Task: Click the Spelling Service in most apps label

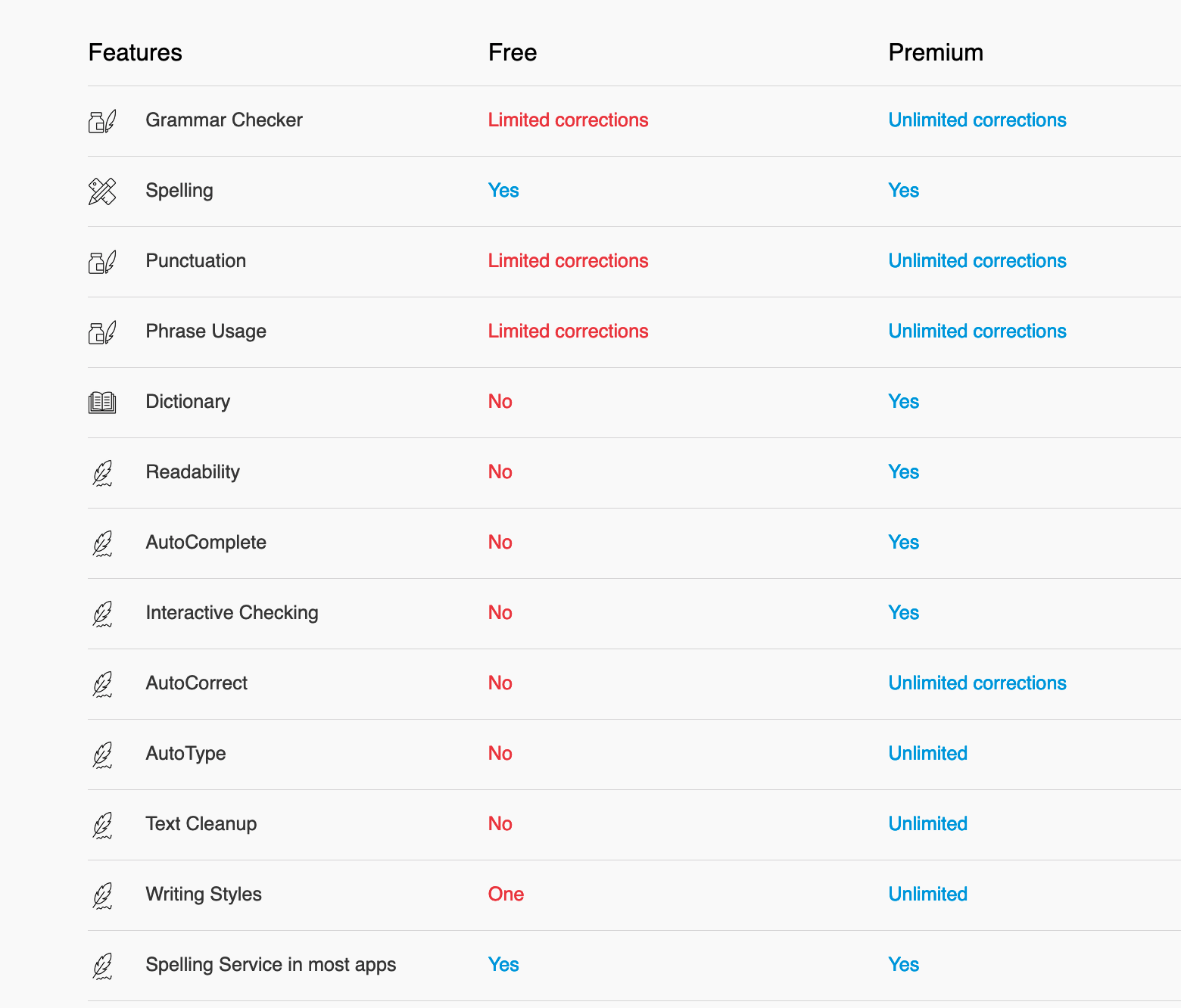Action: point(271,965)
